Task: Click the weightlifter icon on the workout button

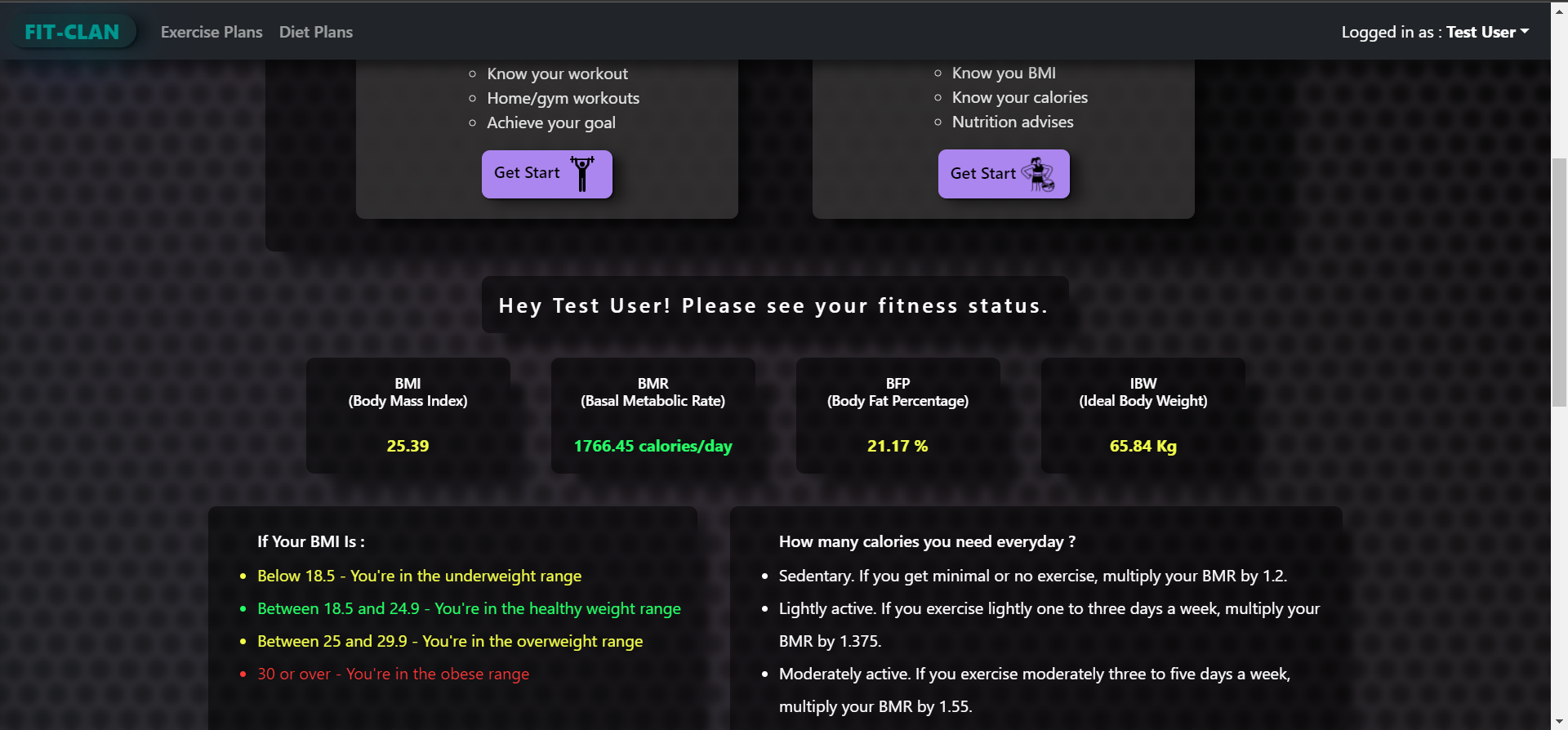Action: 582,173
